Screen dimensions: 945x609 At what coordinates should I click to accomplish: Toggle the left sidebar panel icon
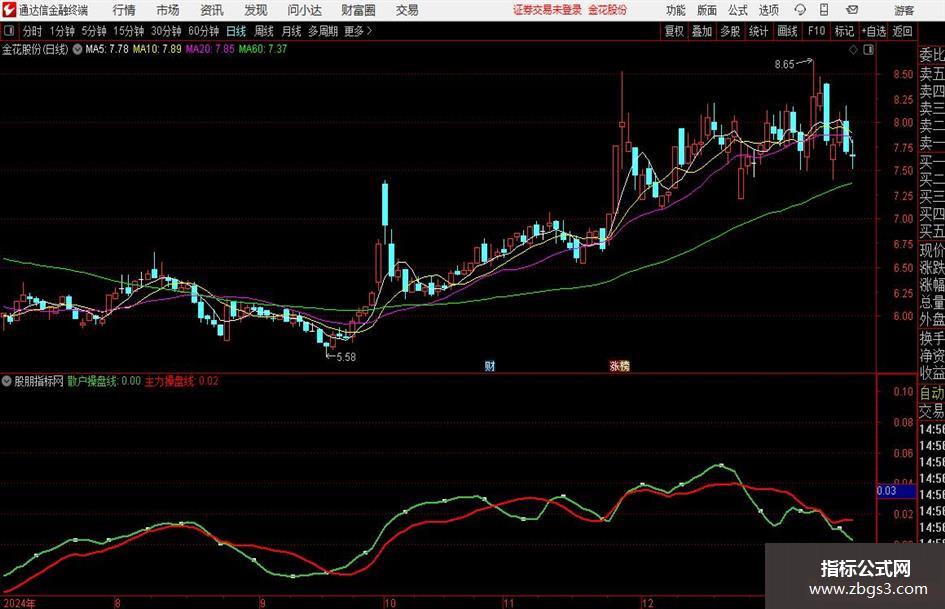(9, 31)
